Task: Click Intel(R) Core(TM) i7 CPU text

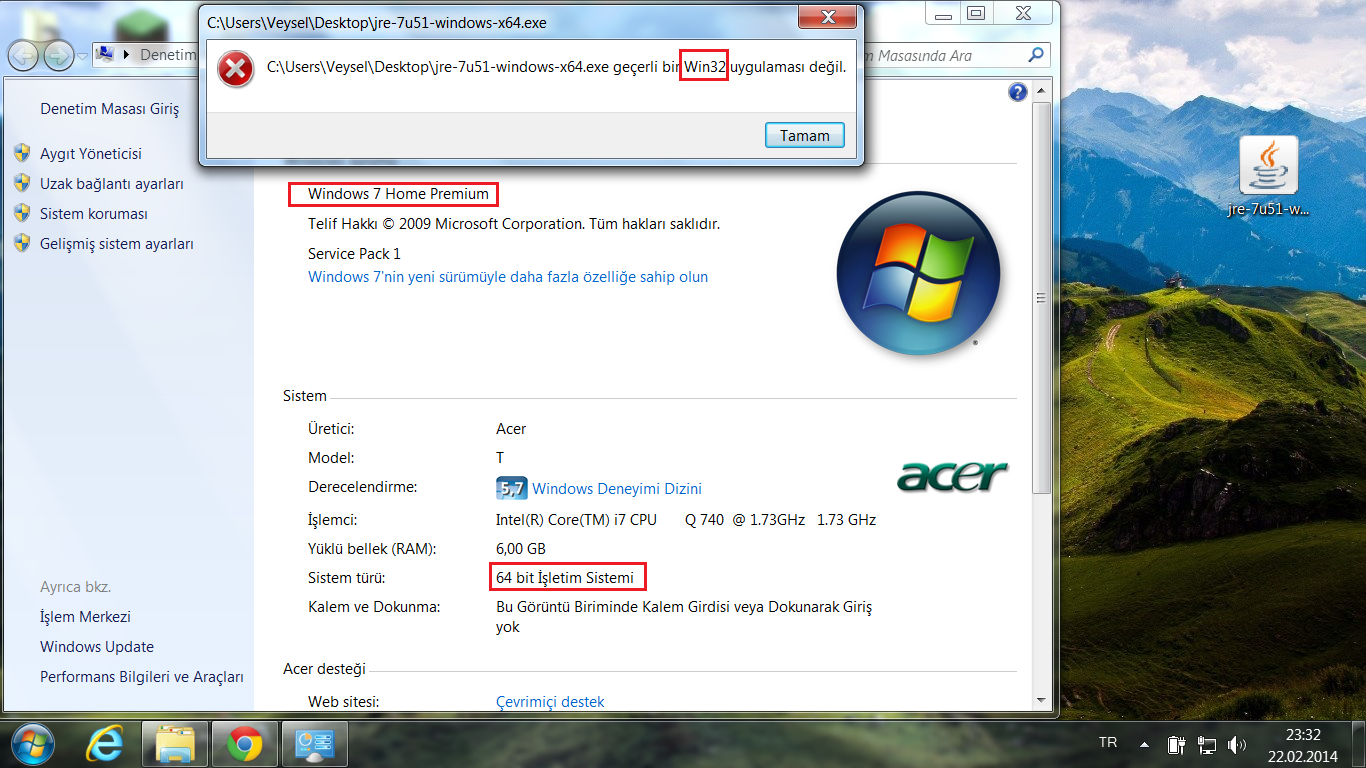Action: [x=576, y=520]
